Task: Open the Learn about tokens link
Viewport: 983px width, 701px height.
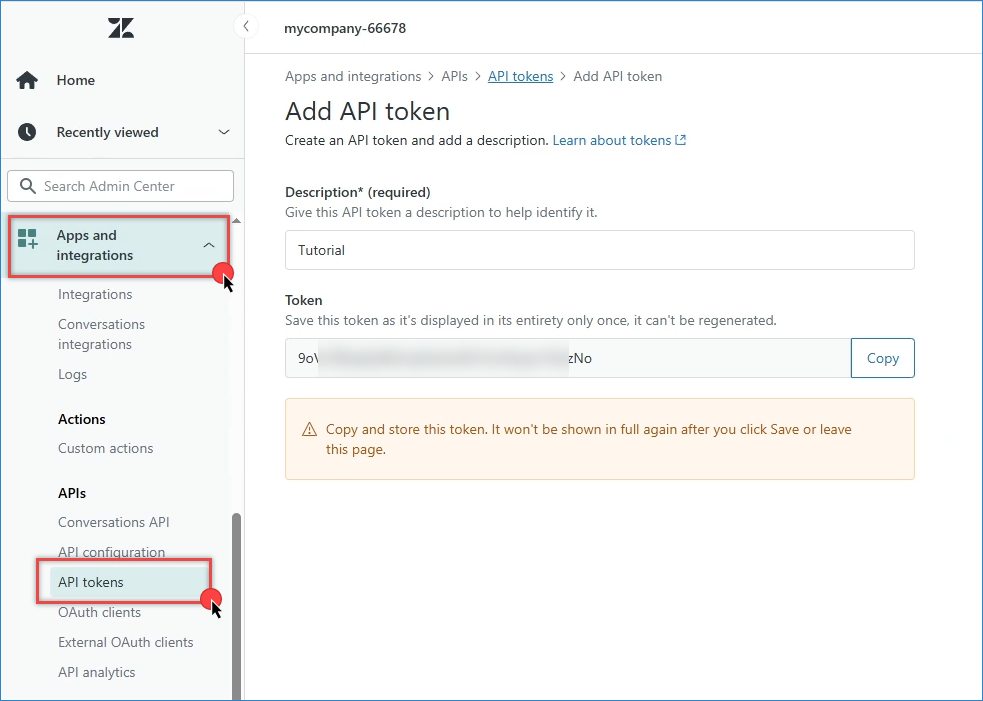Action: pos(611,140)
